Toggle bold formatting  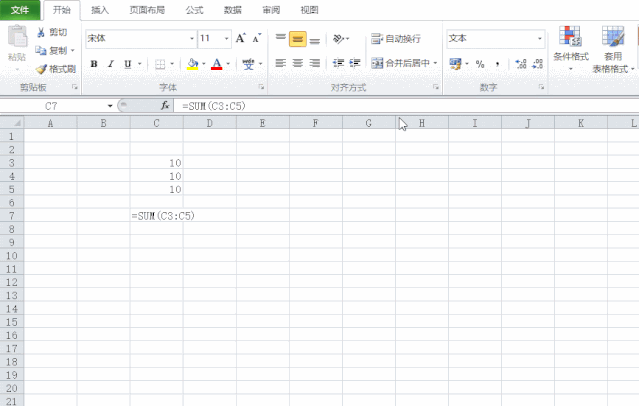click(94, 64)
